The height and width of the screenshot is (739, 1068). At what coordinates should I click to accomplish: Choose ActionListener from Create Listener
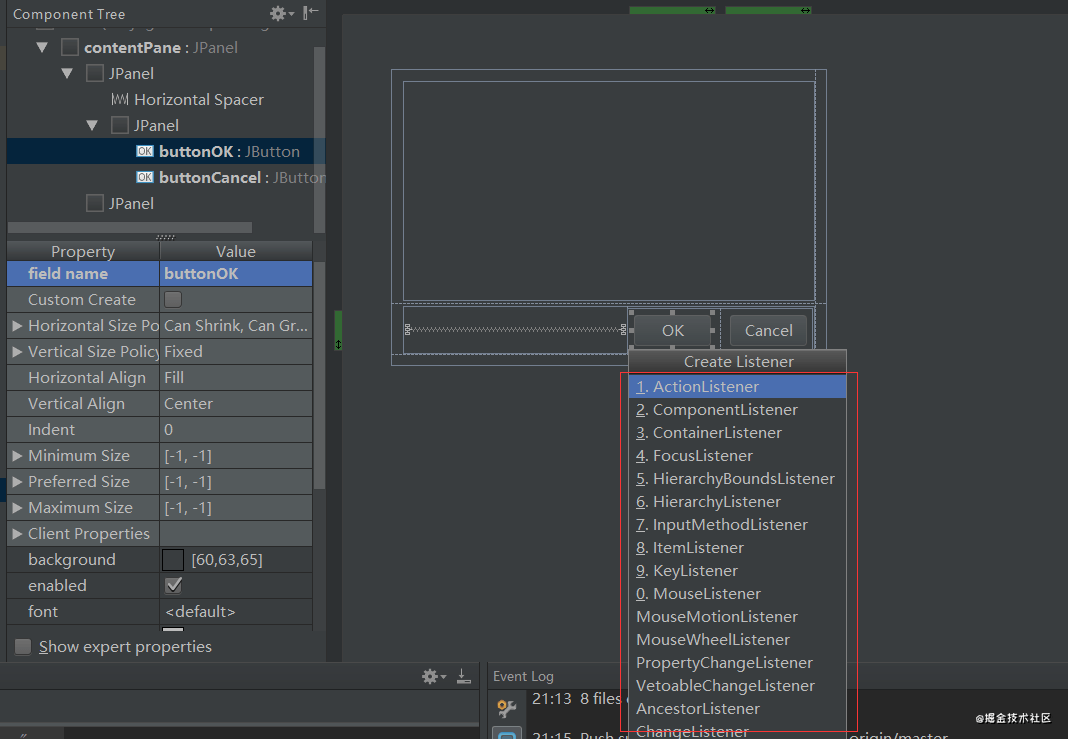click(x=737, y=387)
